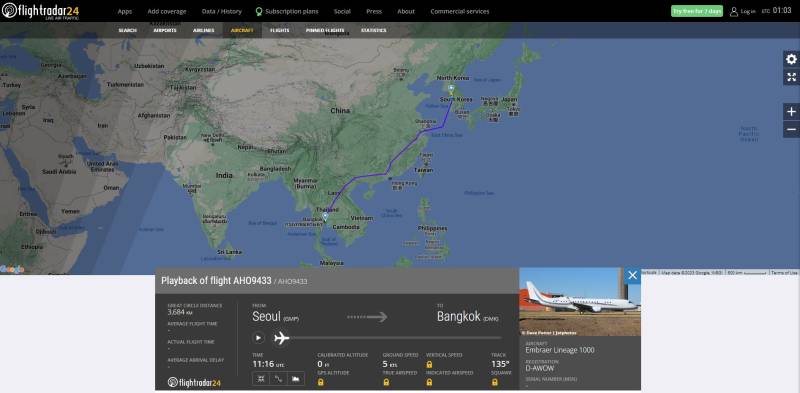
Task: Toggle the flight route path icon
Action: tap(278, 378)
